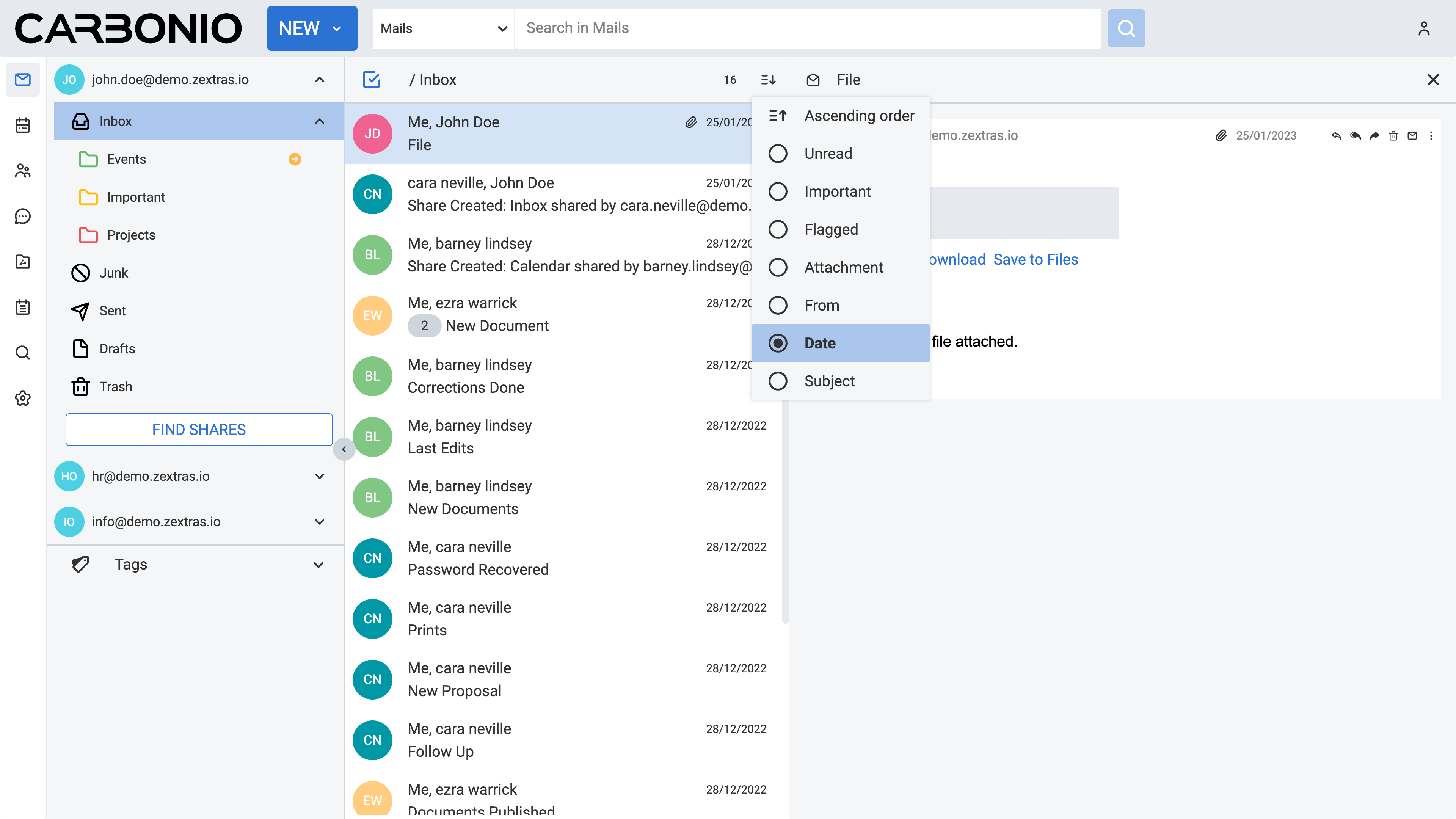
Task: Expand the Tags section
Action: pyautogui.click(x=318, y=564)
